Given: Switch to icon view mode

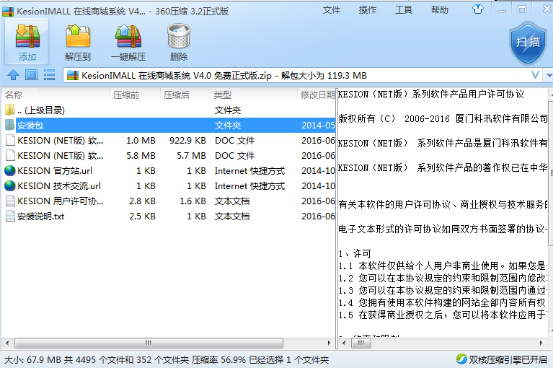Looking at the screenshot, I should [x=31, y=75].
